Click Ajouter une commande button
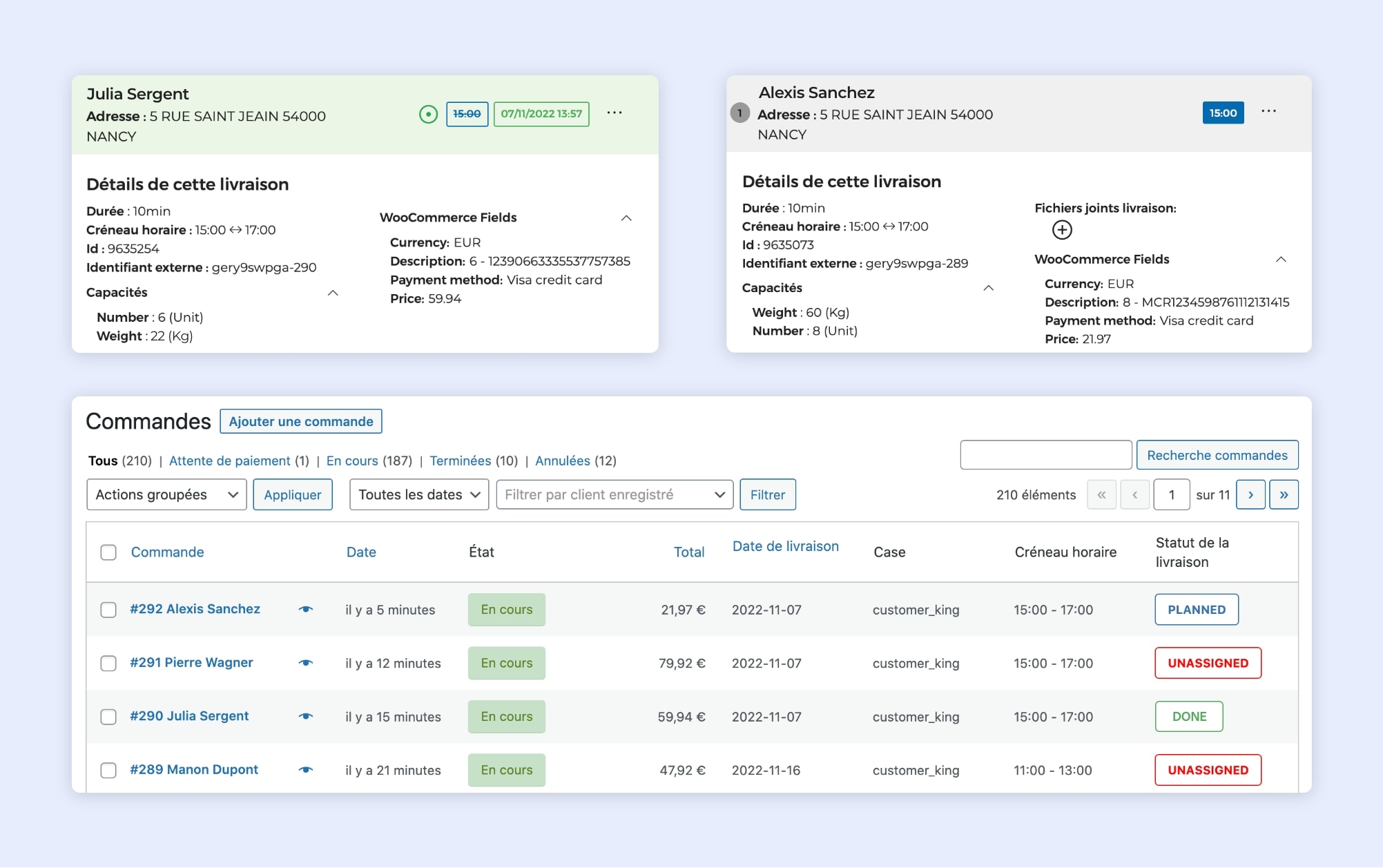This screenshot has width=1383, height=868. point(300,421)
